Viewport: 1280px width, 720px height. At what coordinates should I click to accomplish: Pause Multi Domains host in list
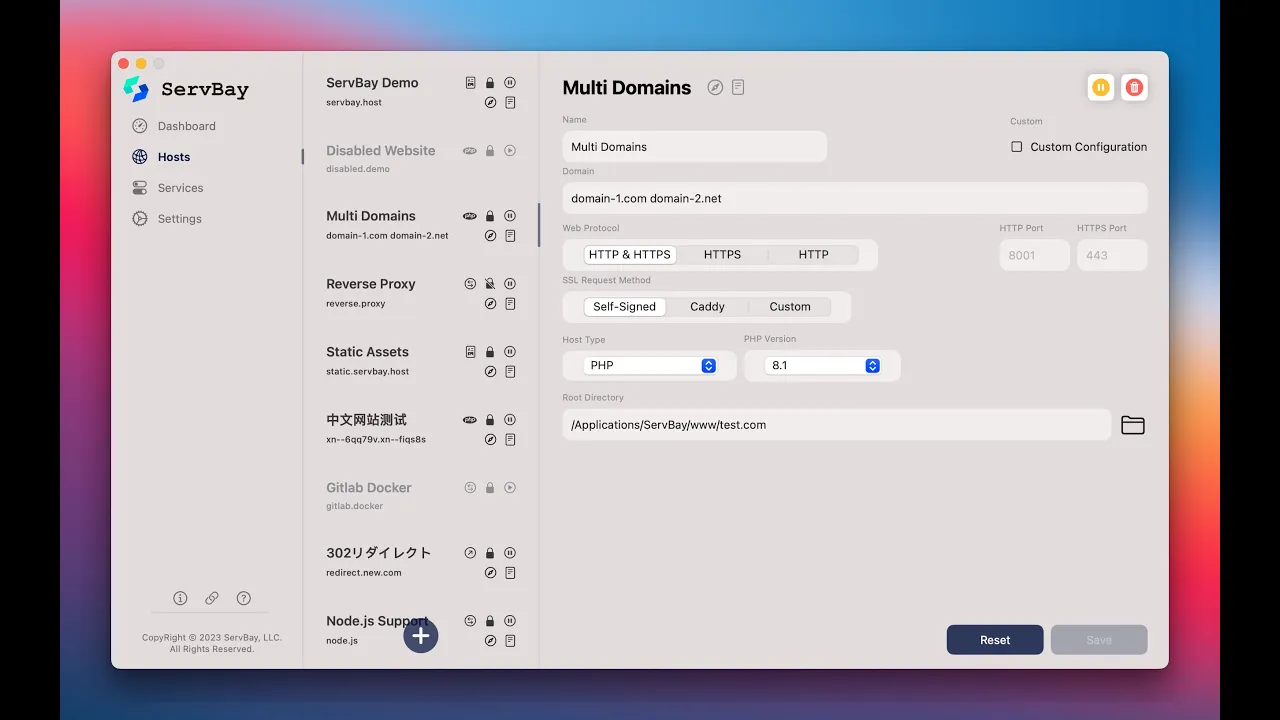(x=510, y=216)
